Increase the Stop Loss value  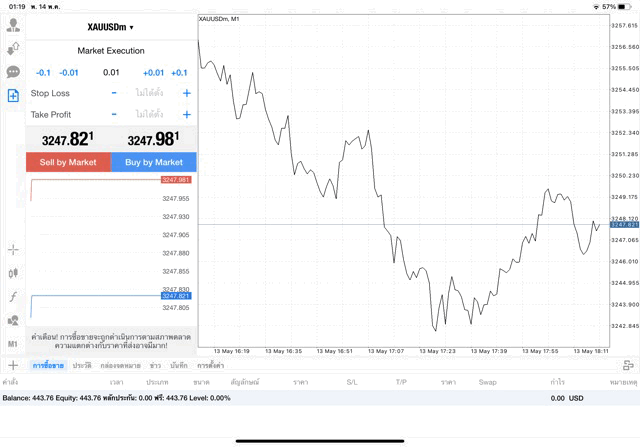coord(186,93)
